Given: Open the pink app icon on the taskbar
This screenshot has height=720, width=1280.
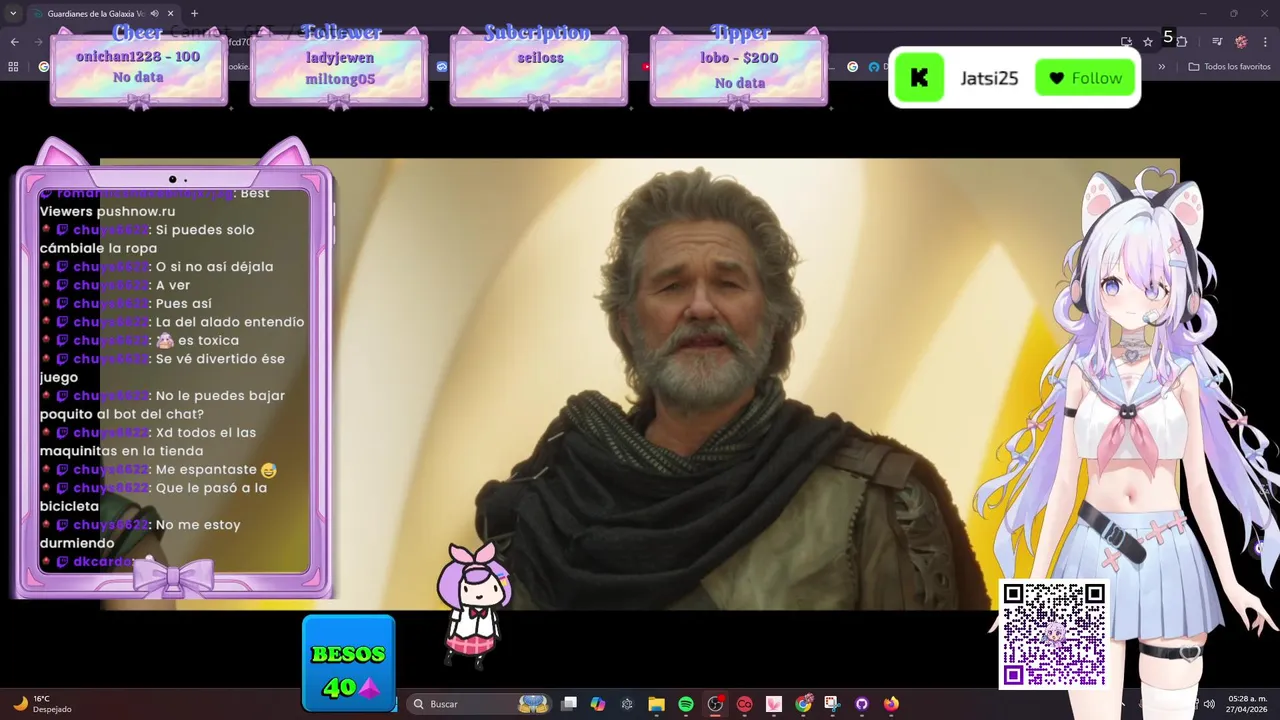Looking at the screenshot, I should point(774,704).
